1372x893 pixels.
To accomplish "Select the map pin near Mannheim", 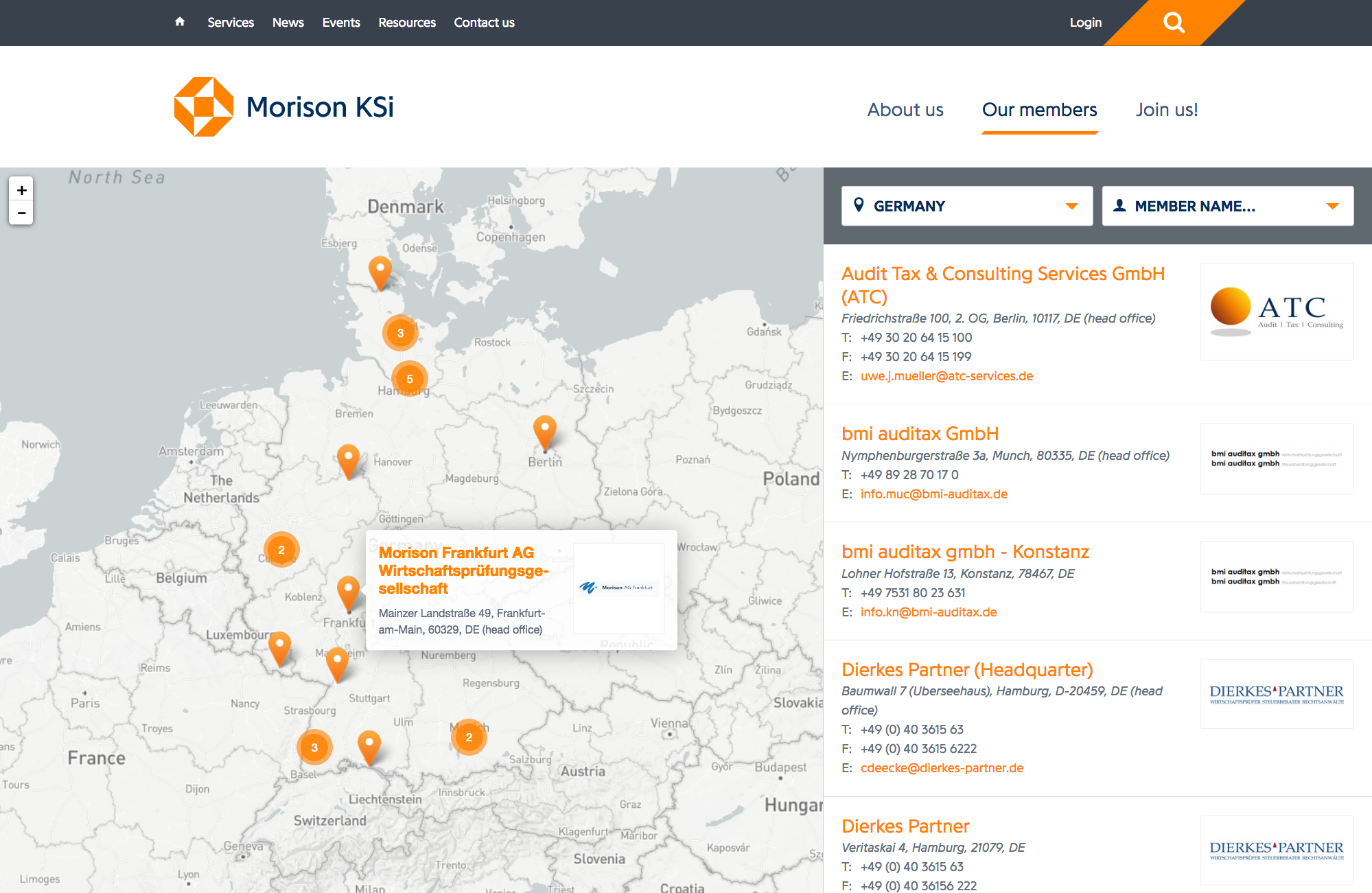I will pyautogui.click(x=337, y=664).
